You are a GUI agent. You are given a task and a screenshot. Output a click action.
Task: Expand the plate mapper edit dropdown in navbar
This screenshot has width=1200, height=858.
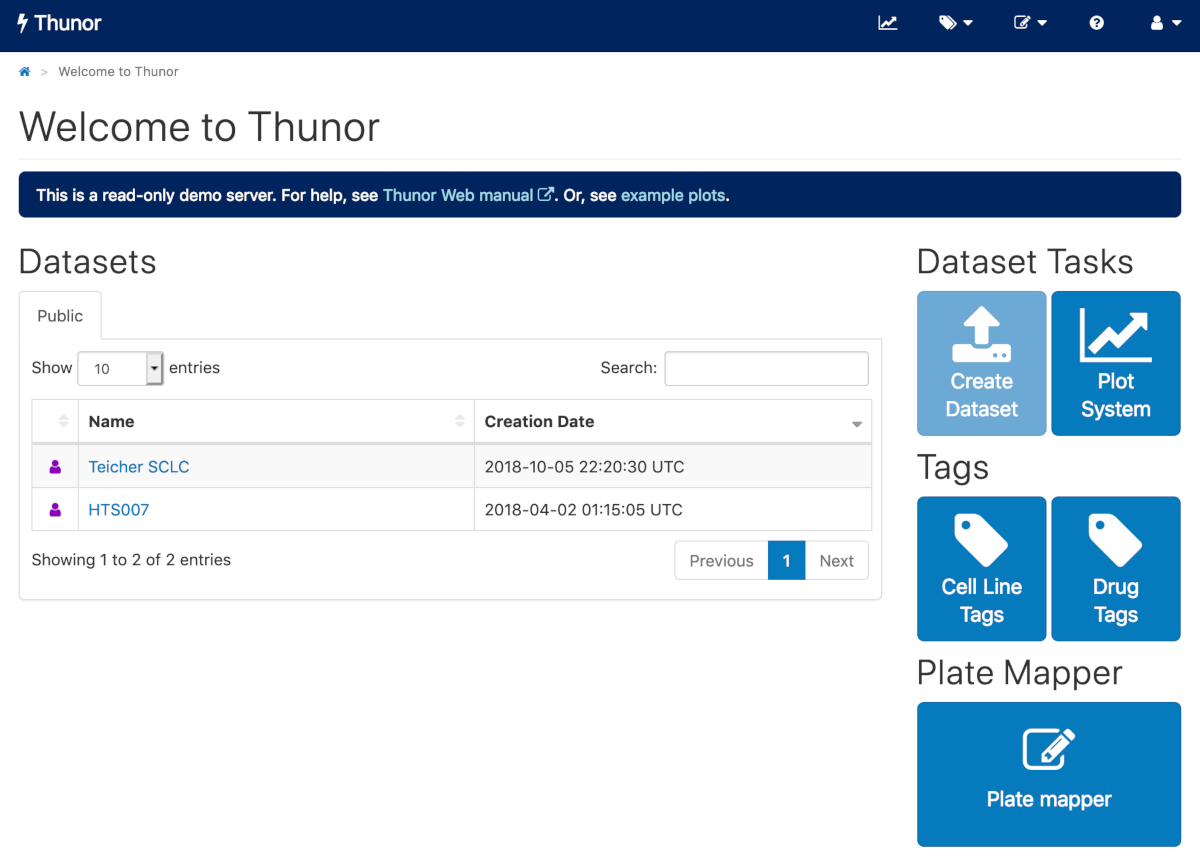click(1031, 23)
